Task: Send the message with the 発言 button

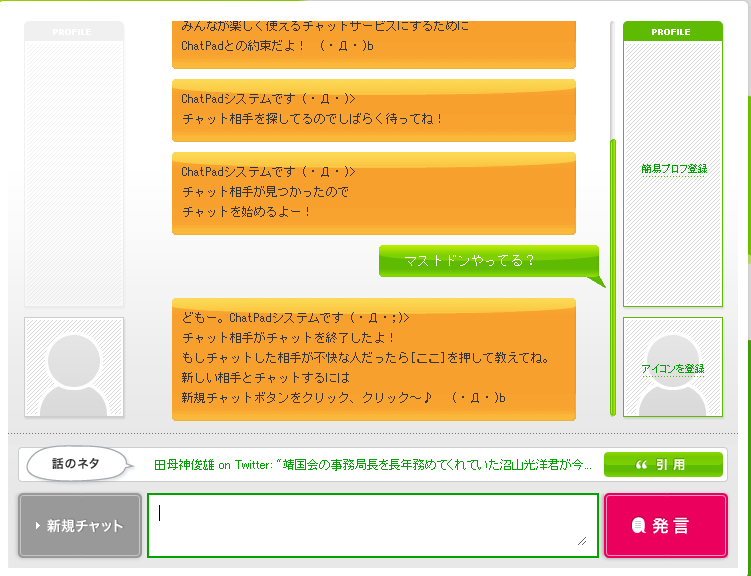Action: (666, 526)
